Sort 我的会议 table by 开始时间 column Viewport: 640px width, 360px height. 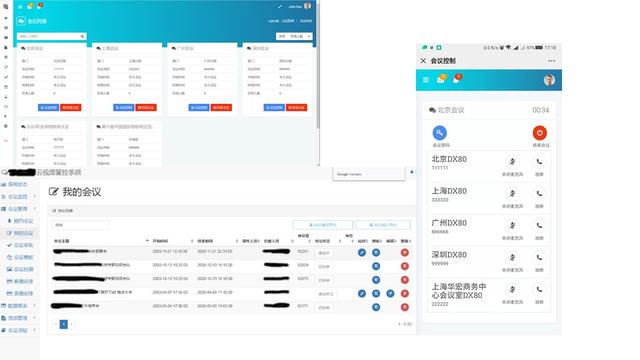(172, 241)
